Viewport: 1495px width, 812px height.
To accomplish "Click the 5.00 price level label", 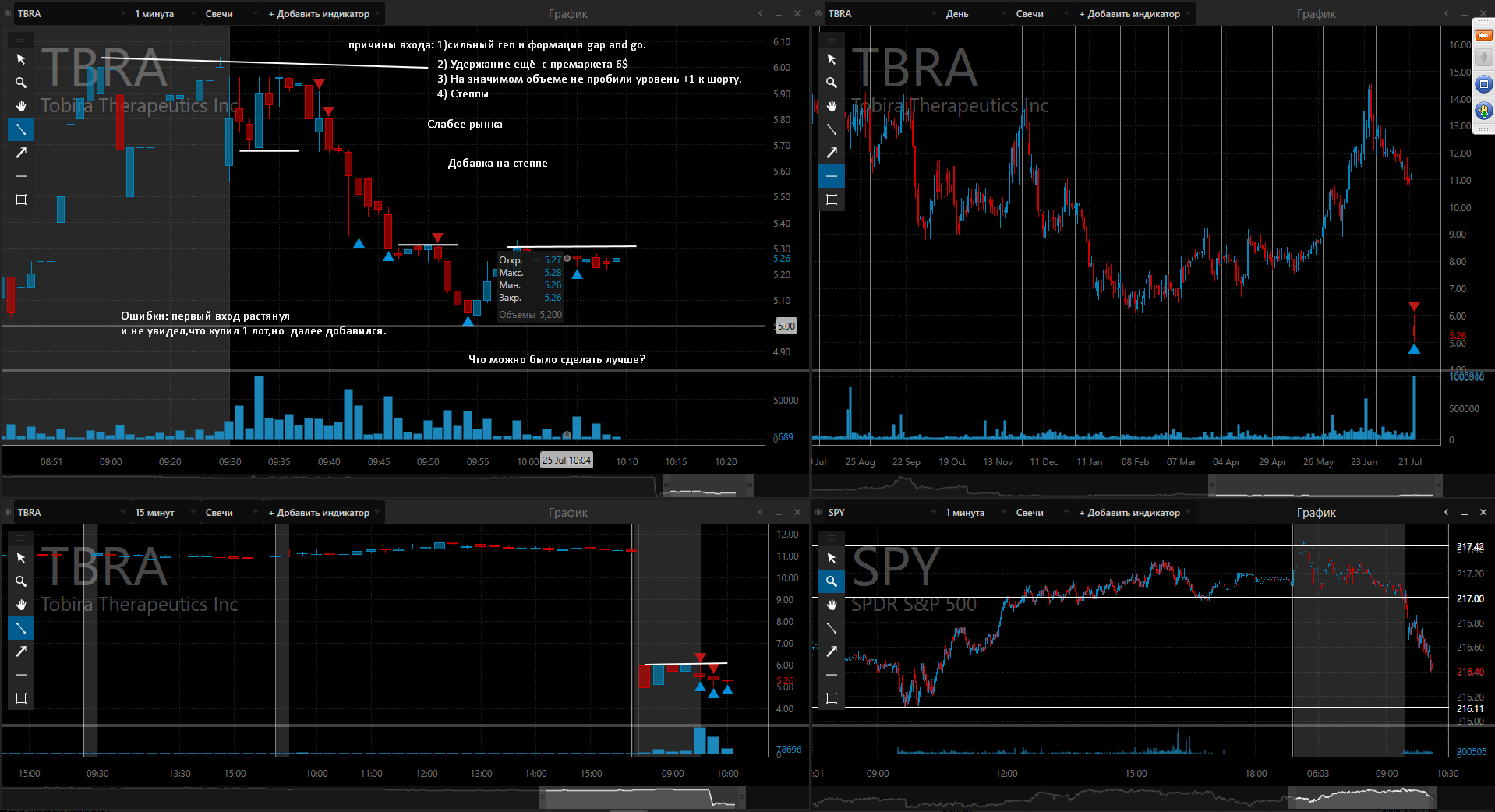I will [786, 327].
